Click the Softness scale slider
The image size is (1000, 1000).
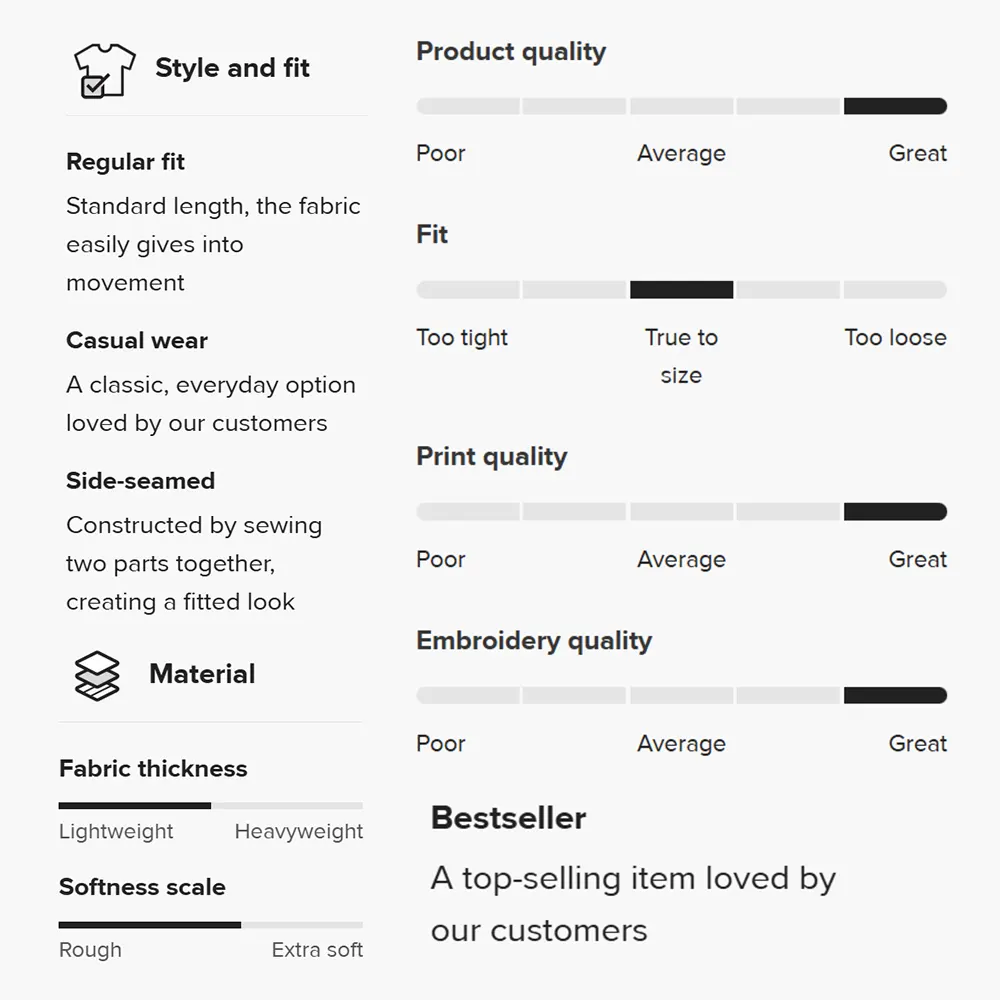[x=210, y=925]
